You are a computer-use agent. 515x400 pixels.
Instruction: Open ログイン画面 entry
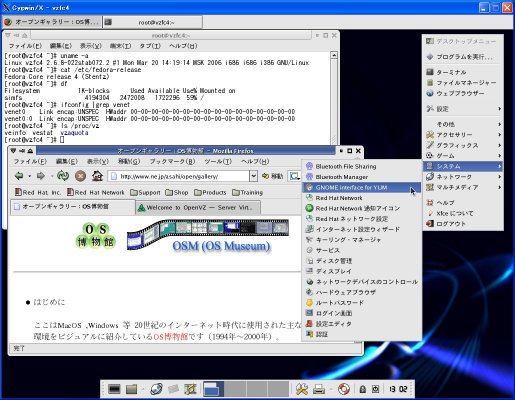(361, 313)
